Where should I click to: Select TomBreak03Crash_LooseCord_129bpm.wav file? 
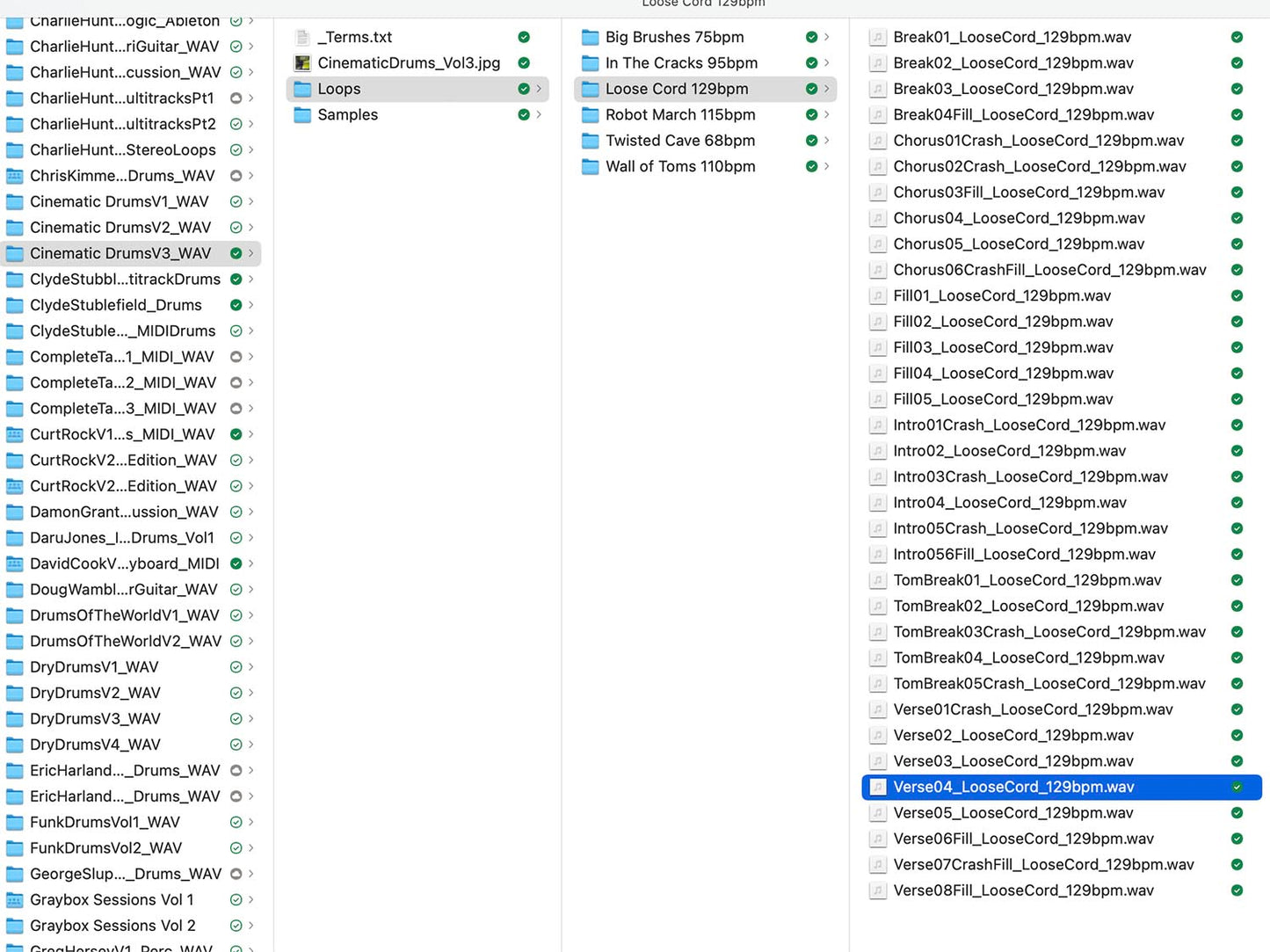tap(1049, 632)
